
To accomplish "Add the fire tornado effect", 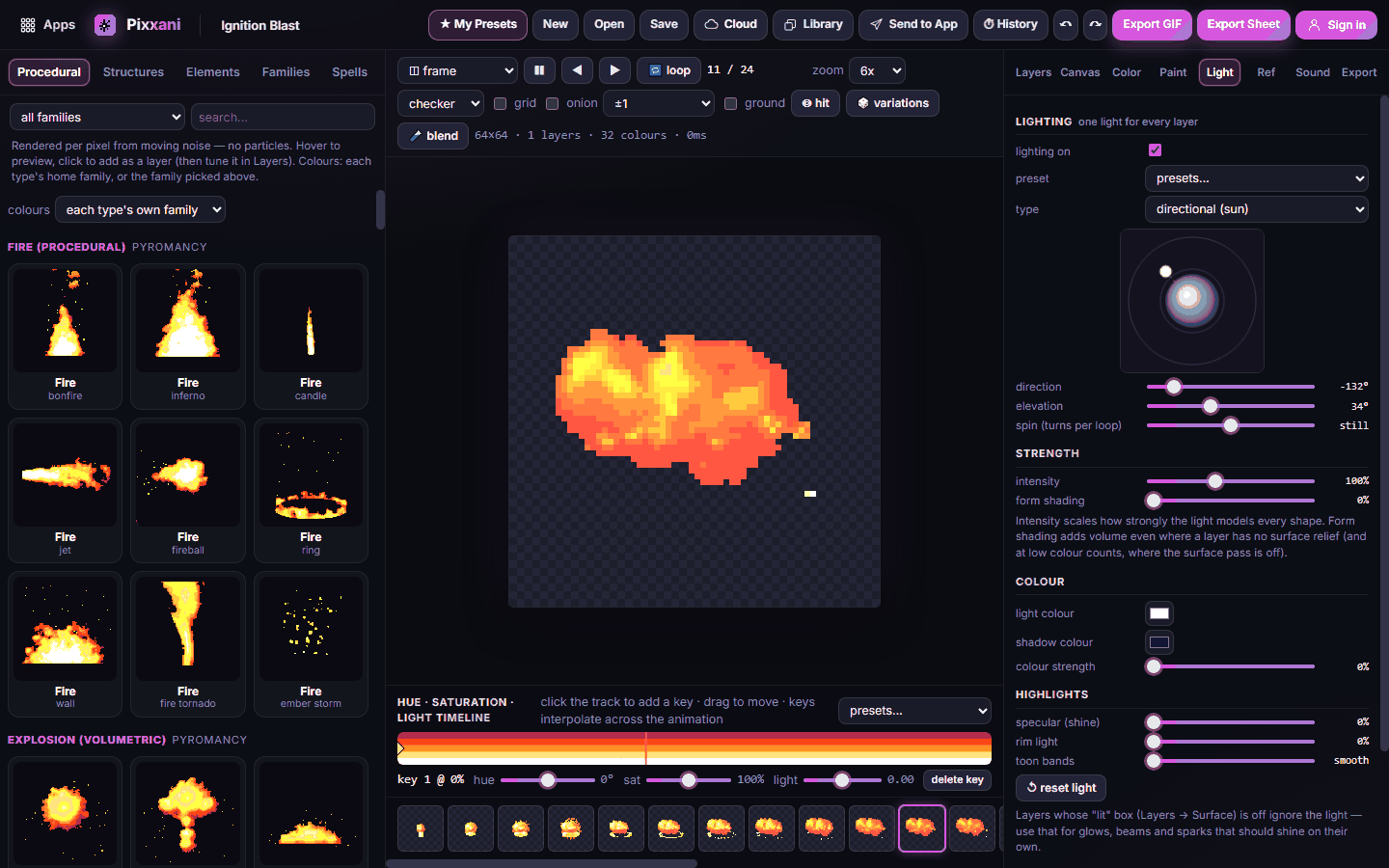I will pyautogui.click(x=188, y=644).
